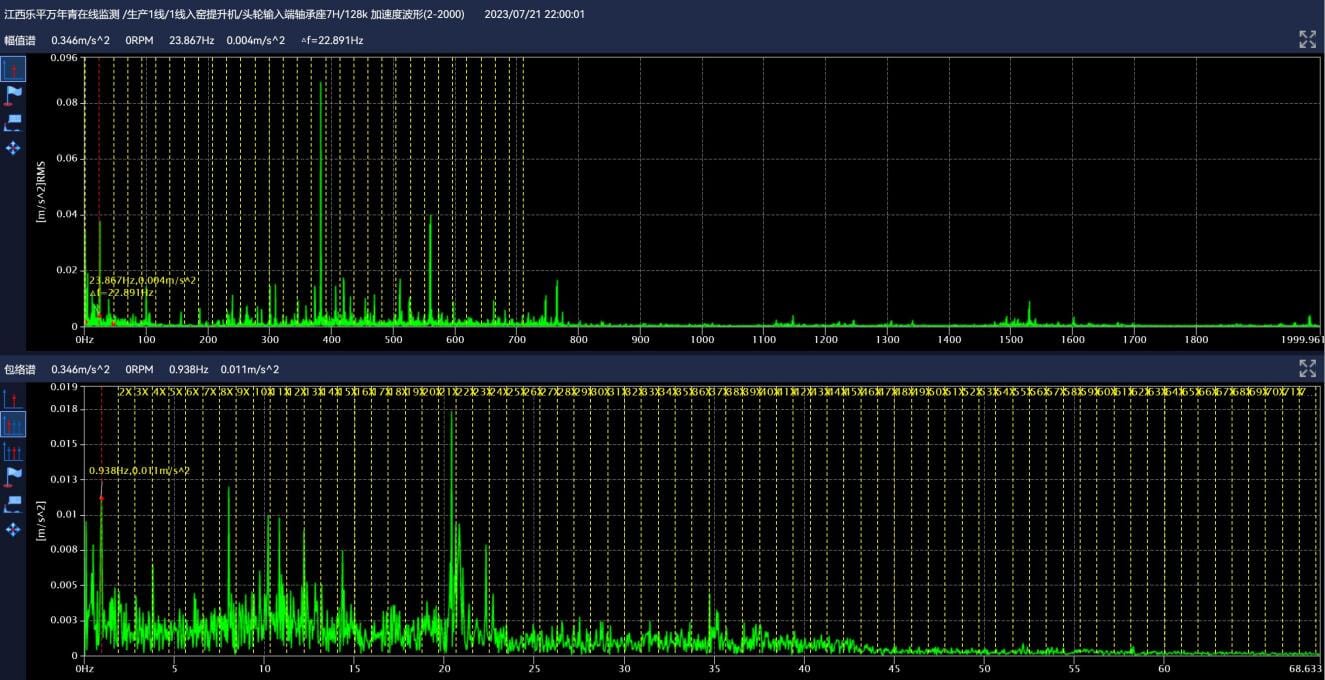1325x680 pixels.
Task: Click the 幅值谱 panel title
Action: coord(20,41)
